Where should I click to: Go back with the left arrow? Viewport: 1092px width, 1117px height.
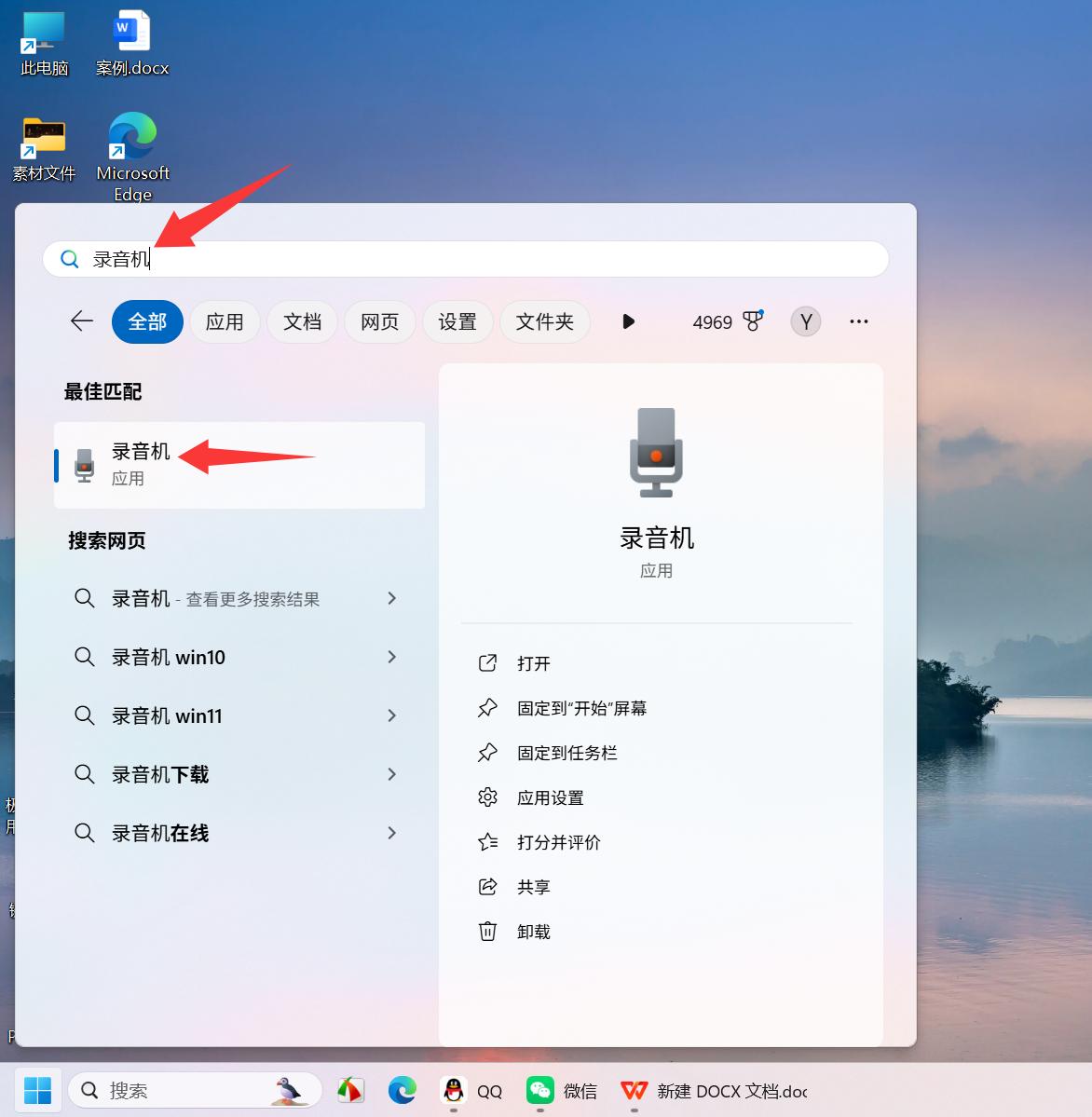point(82,321)
